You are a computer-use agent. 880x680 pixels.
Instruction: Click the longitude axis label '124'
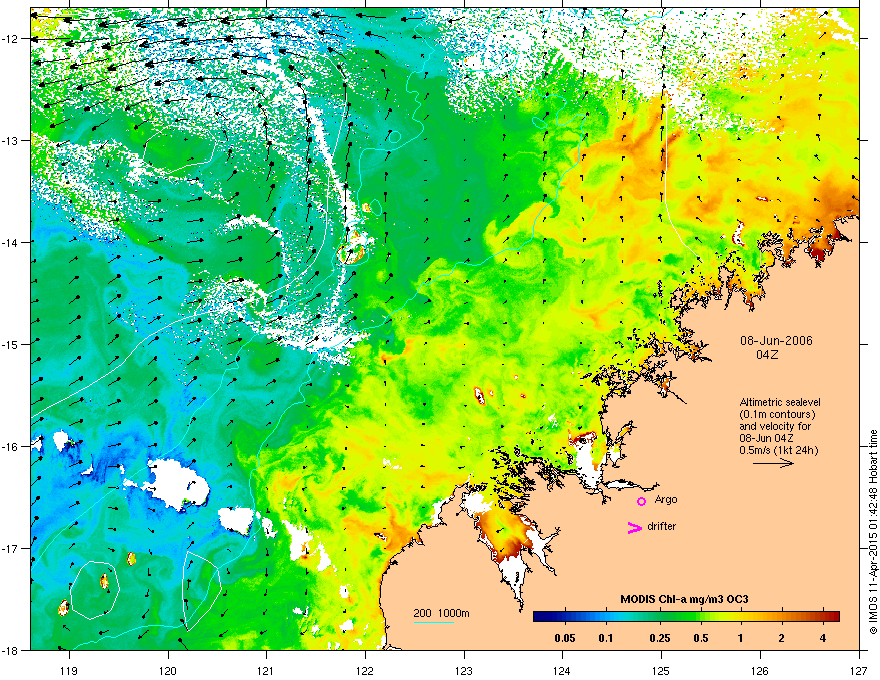(x=562, y=670)
